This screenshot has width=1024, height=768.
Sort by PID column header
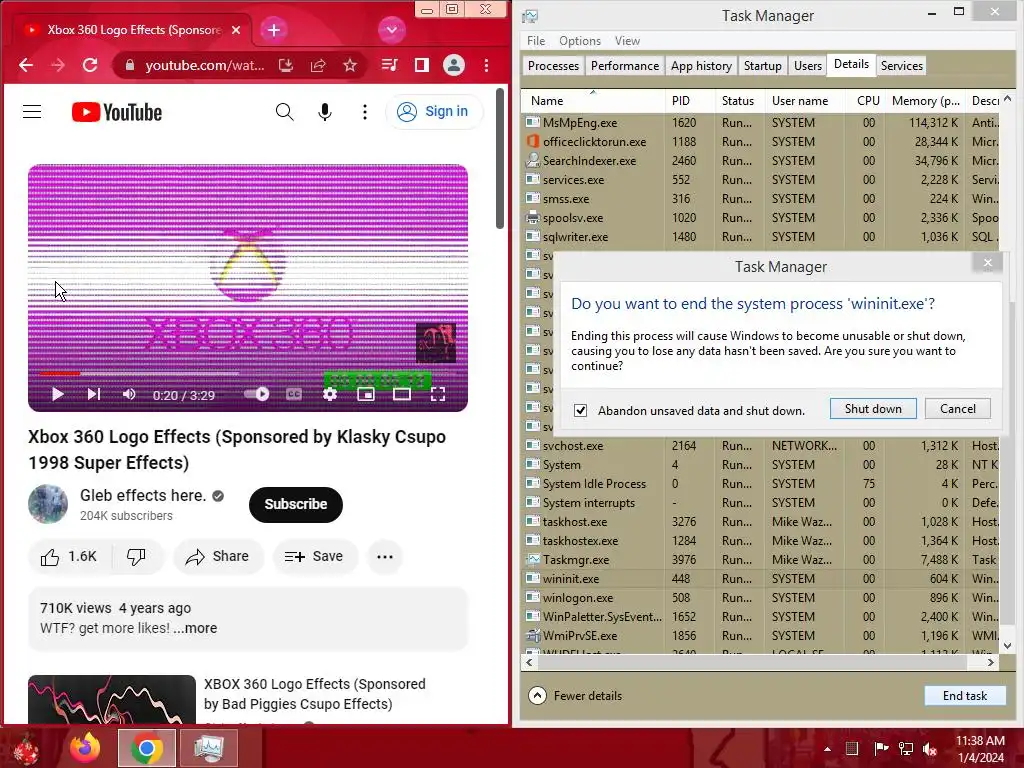click(690, 101)
